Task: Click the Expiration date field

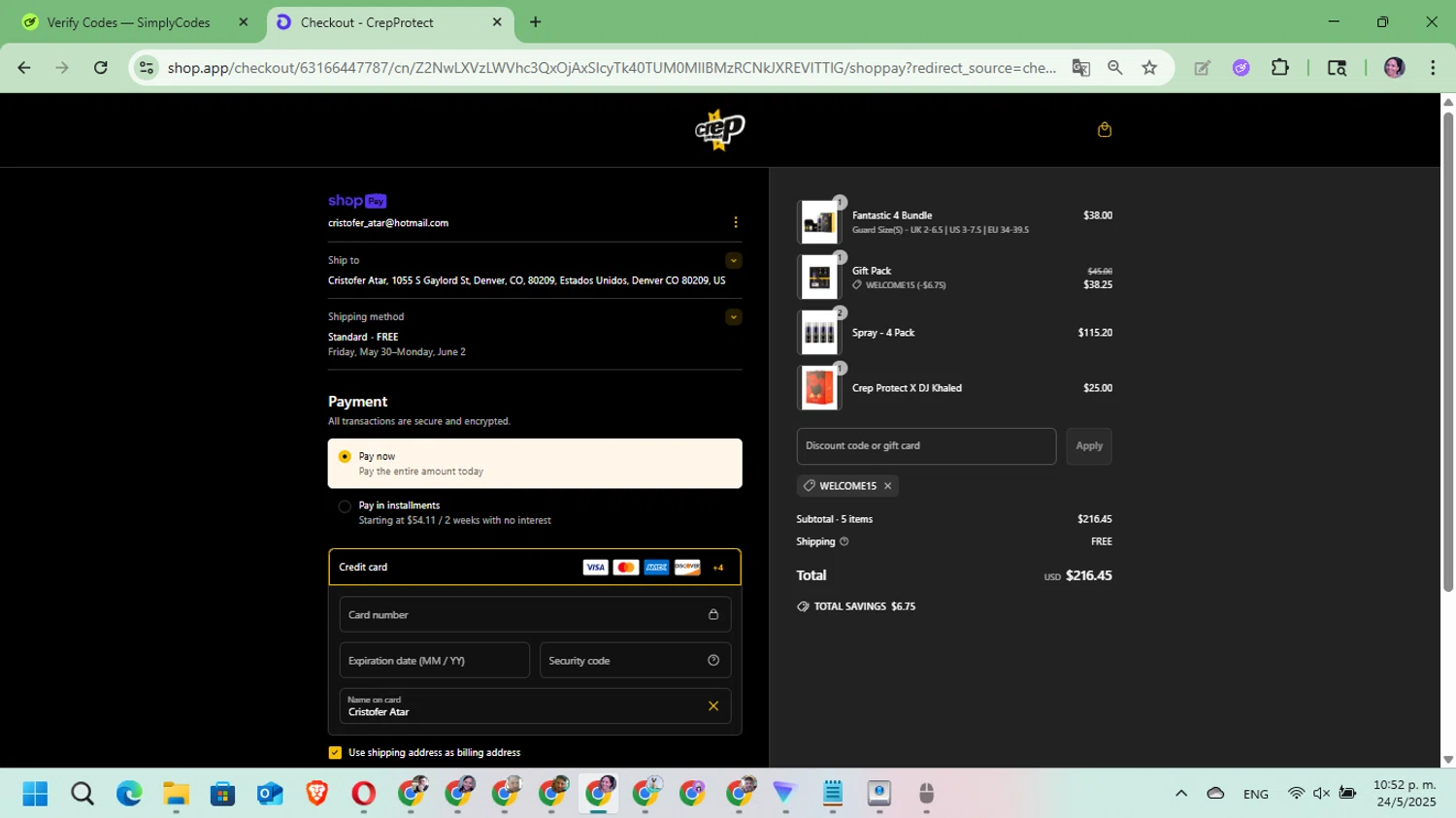Action: pyautogui.click(x=434, y=660)
